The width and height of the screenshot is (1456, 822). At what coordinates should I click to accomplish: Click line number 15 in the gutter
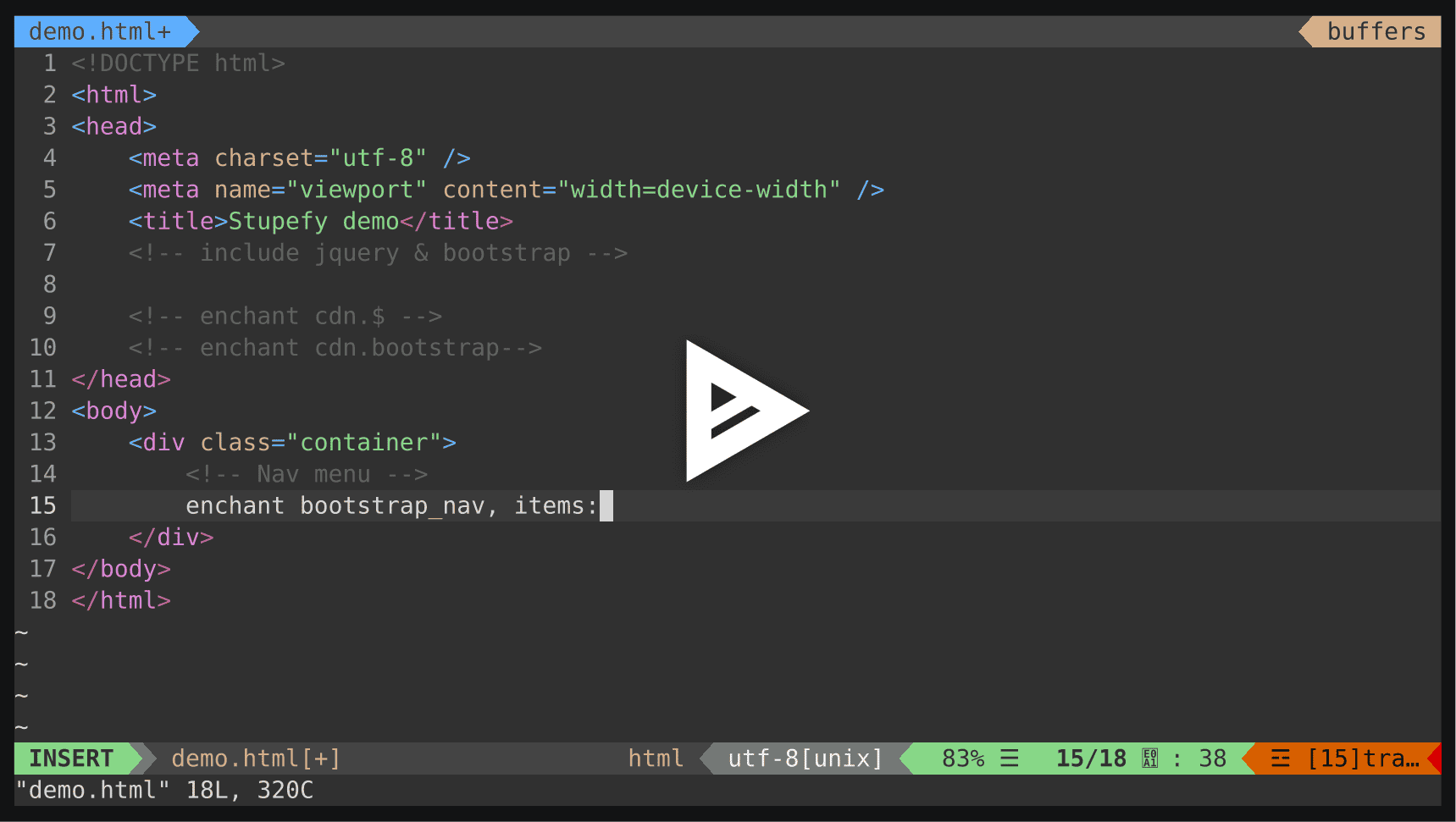42,505
